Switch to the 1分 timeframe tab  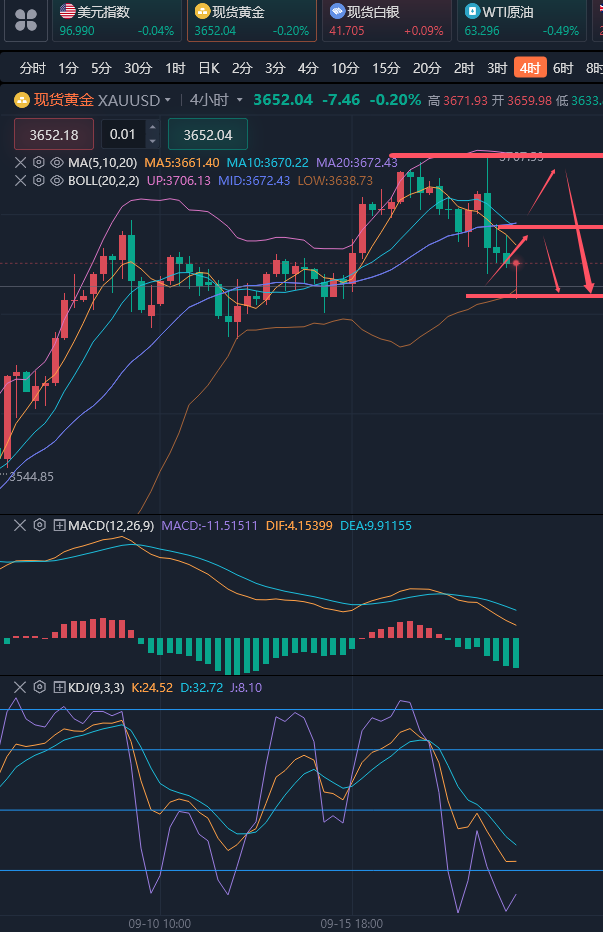pos(68,68)
